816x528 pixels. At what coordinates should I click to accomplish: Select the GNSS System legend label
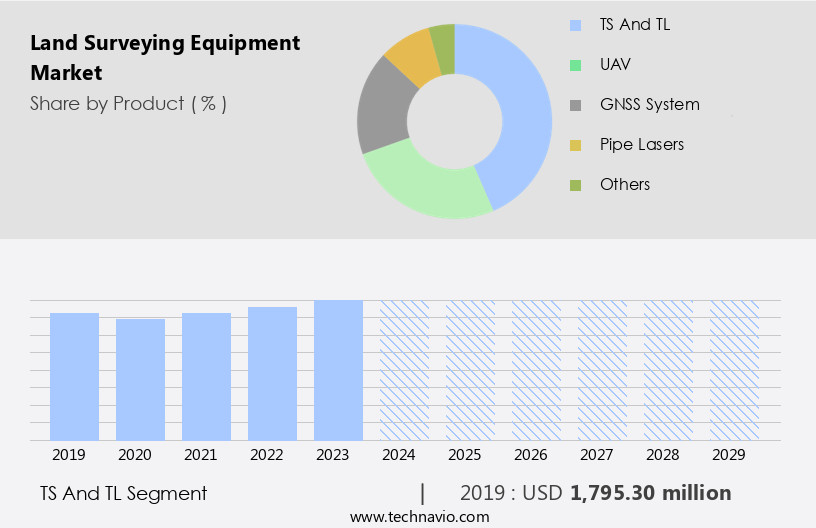coord(649,104)
